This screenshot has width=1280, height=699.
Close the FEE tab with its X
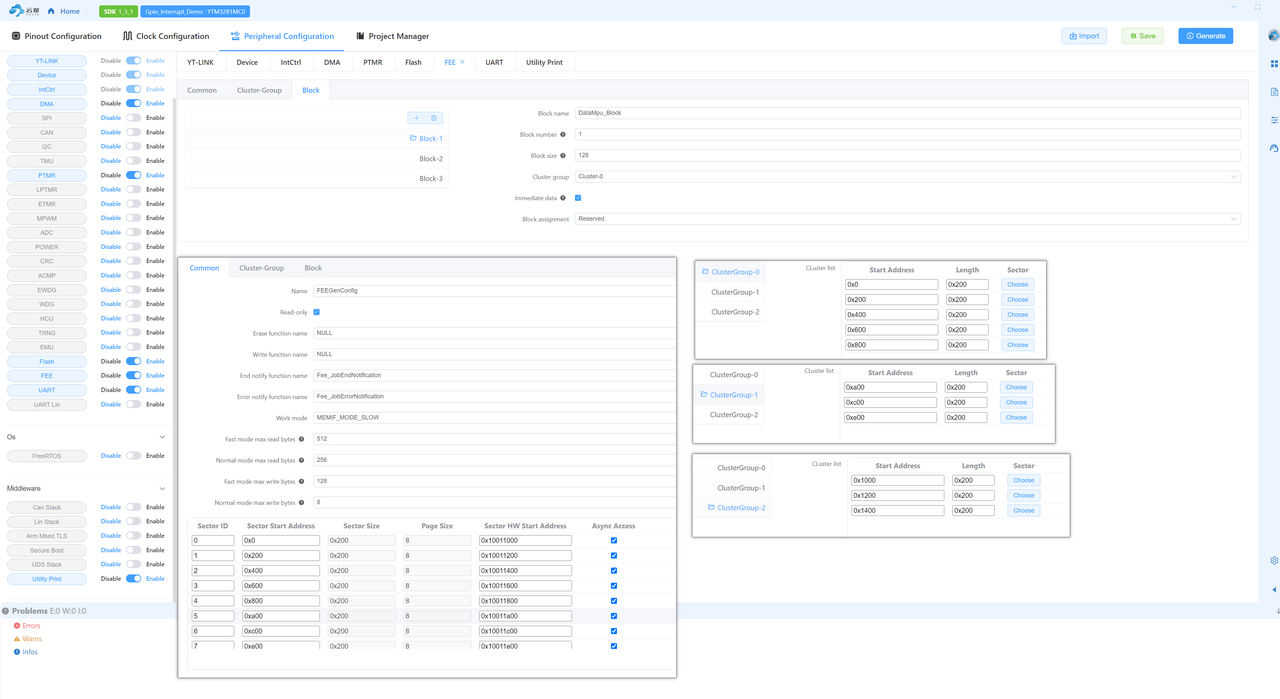462,62
